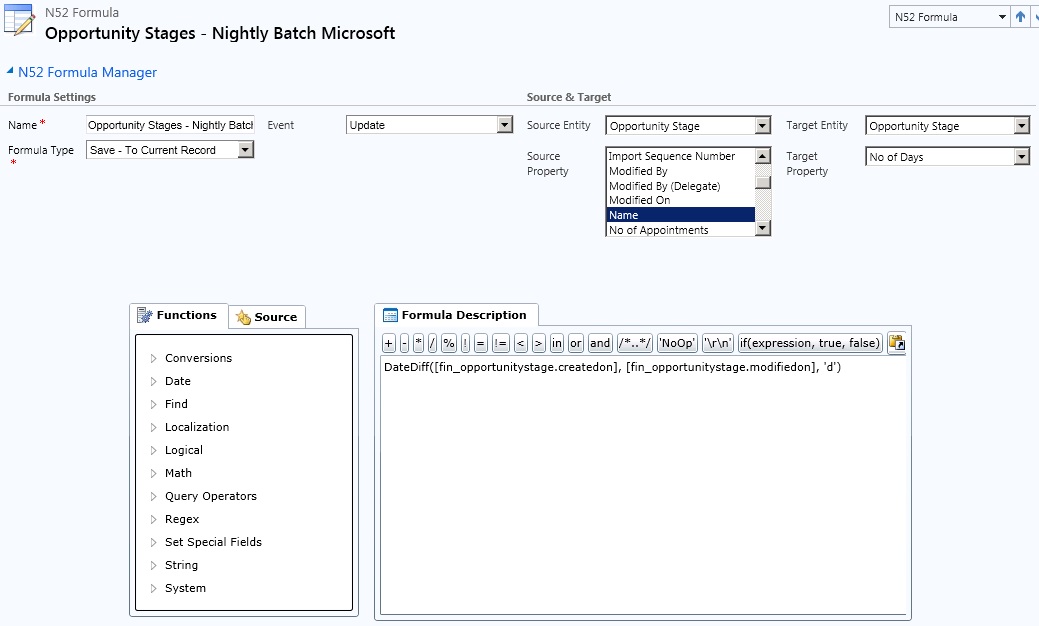Insert the 'NoOp' token

(x=677, y=343)
